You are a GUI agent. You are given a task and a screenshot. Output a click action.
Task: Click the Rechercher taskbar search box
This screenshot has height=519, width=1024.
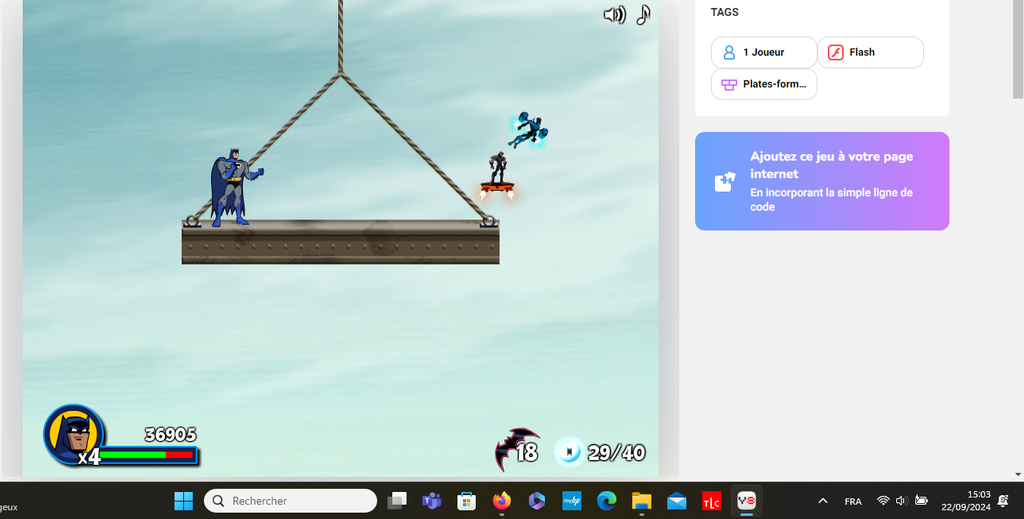pyautogui.click(x=290, y=500)
